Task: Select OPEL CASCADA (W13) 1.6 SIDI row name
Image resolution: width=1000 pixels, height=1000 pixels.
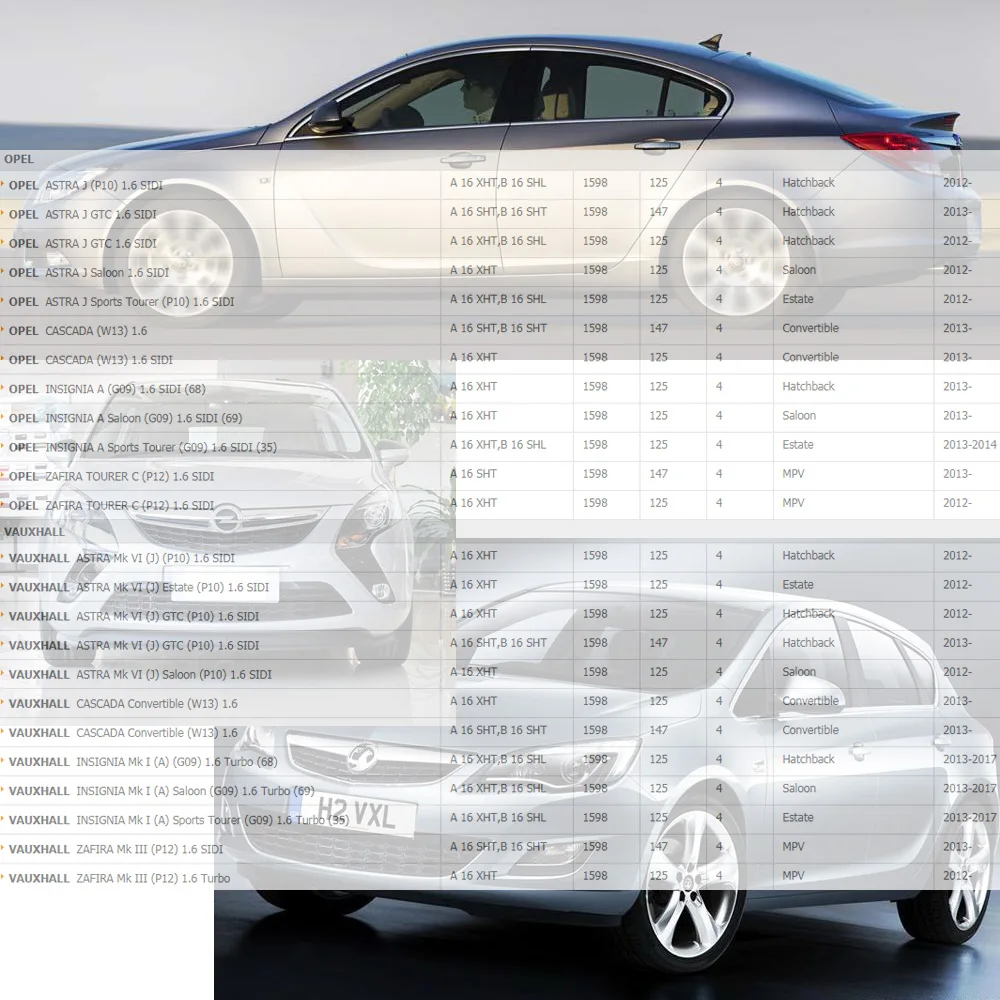Action: pyautogui.click(x=91, y=360)
